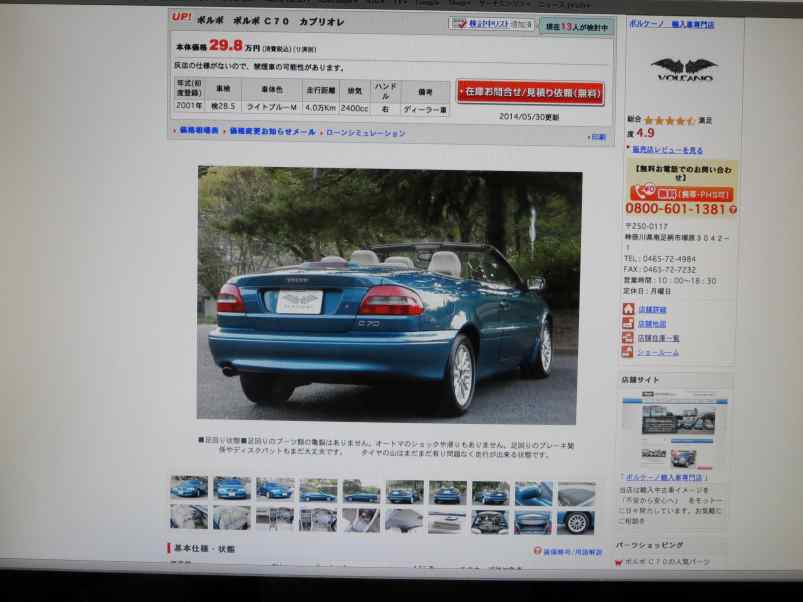The image size is (803, 602).
Task: Select first bottom-row interior thumbnail
Action: pos(189,517)
